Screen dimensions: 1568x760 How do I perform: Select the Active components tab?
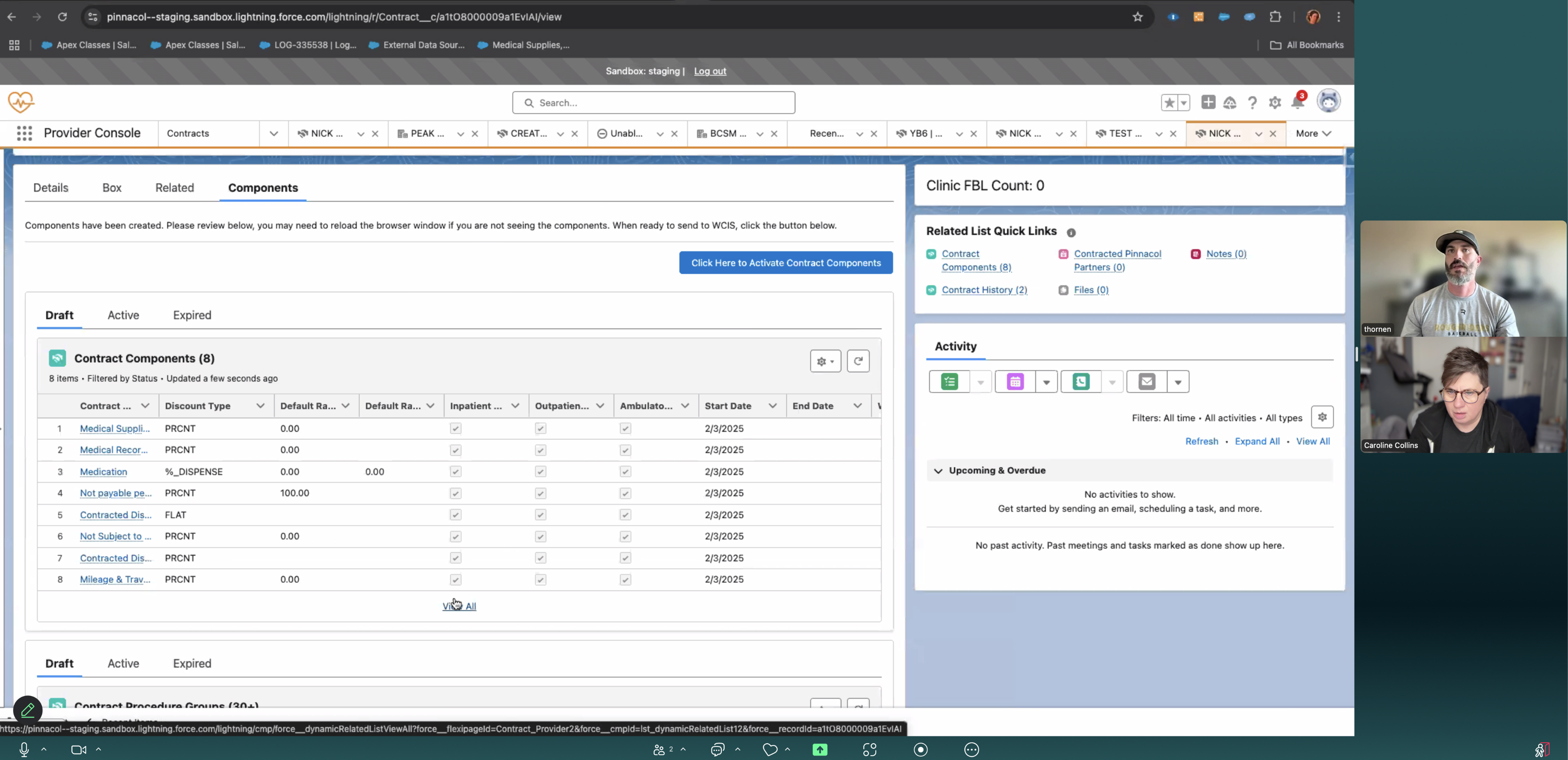[x=123, y=315]
